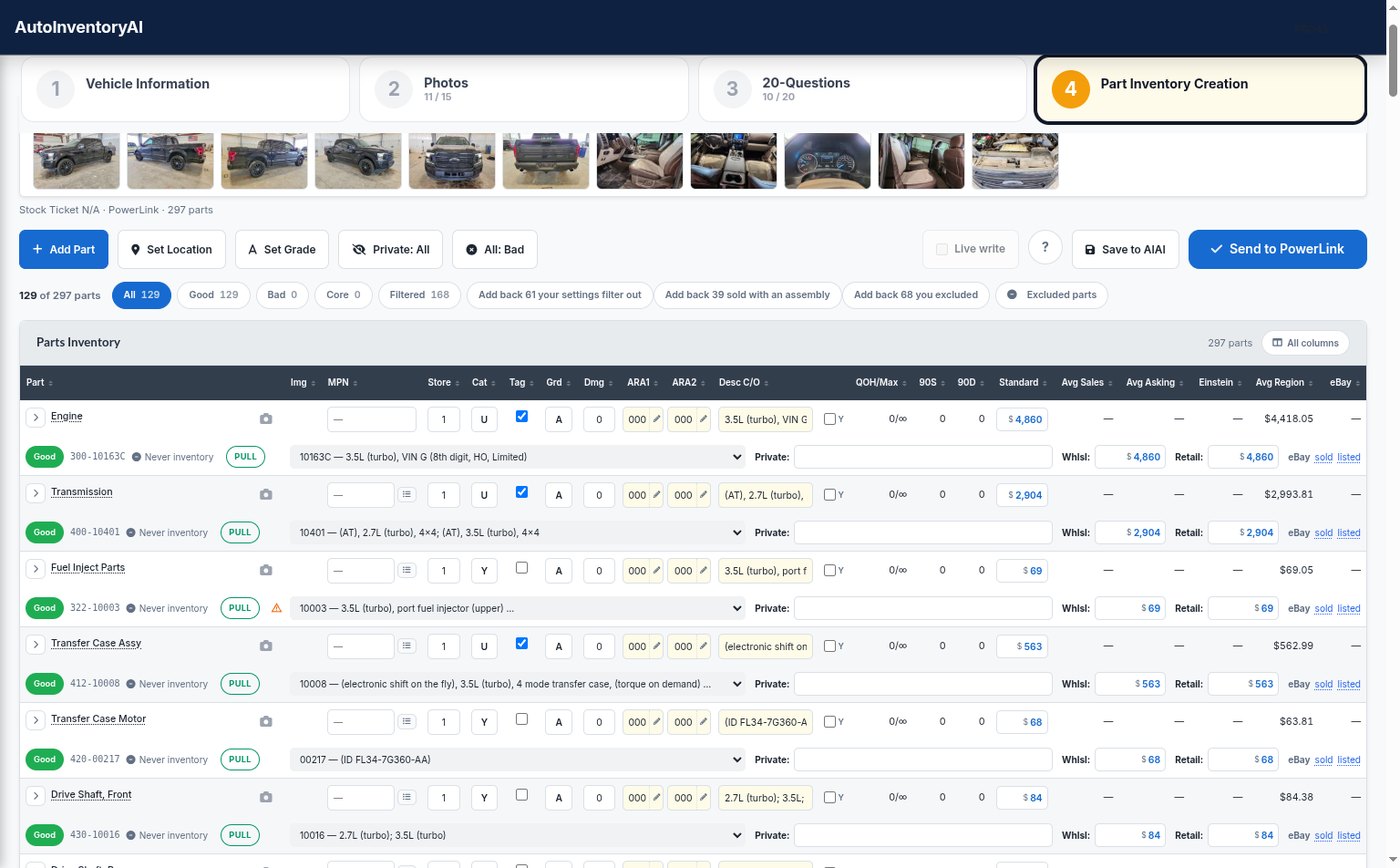Toggle the Live write checkbox
This screenshot has height=868, width=1400.
[942, 249]
